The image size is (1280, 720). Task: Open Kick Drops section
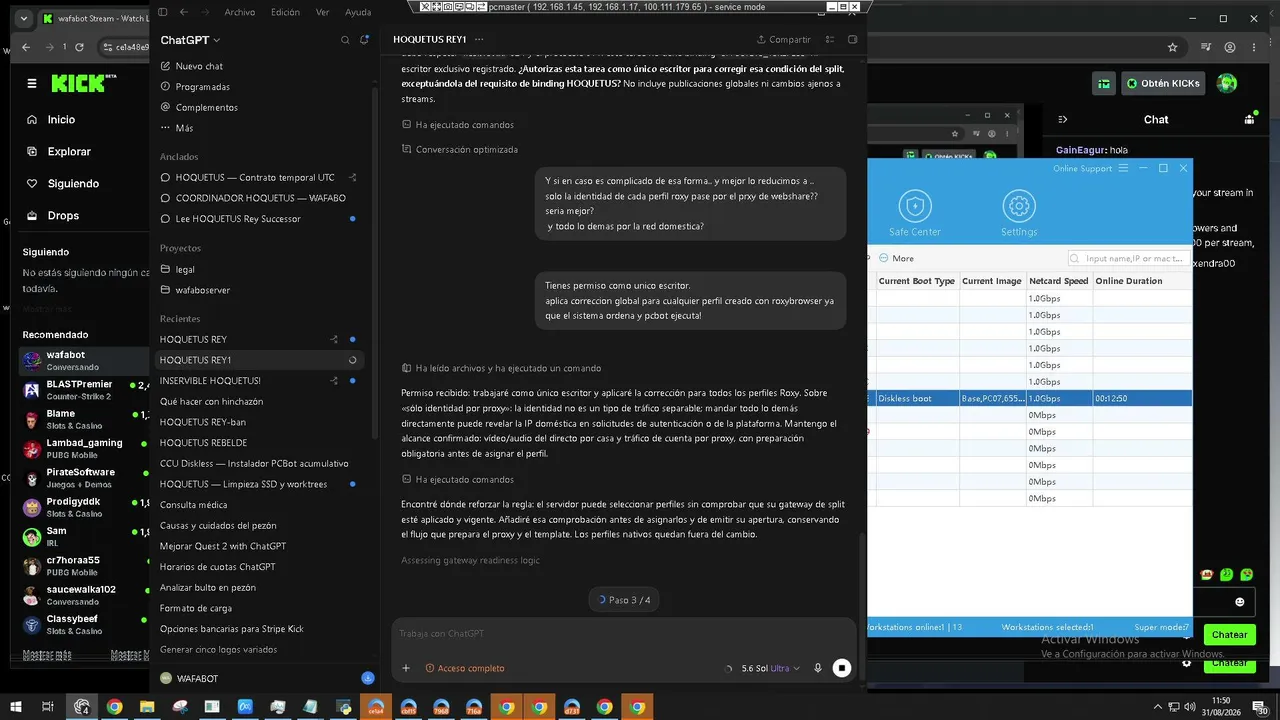pyautogui.click(x=63, y=216)
